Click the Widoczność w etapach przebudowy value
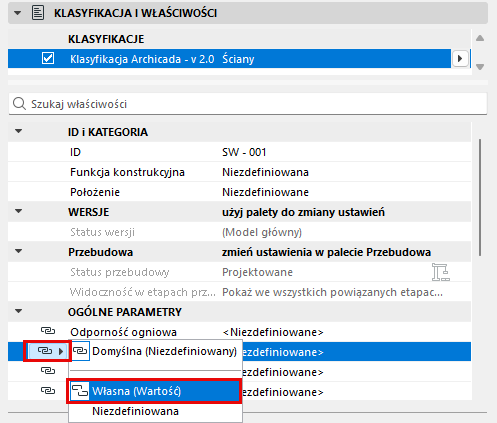This screenshot has width=497, height=423. pyautogui.click(x=332, y=292)
